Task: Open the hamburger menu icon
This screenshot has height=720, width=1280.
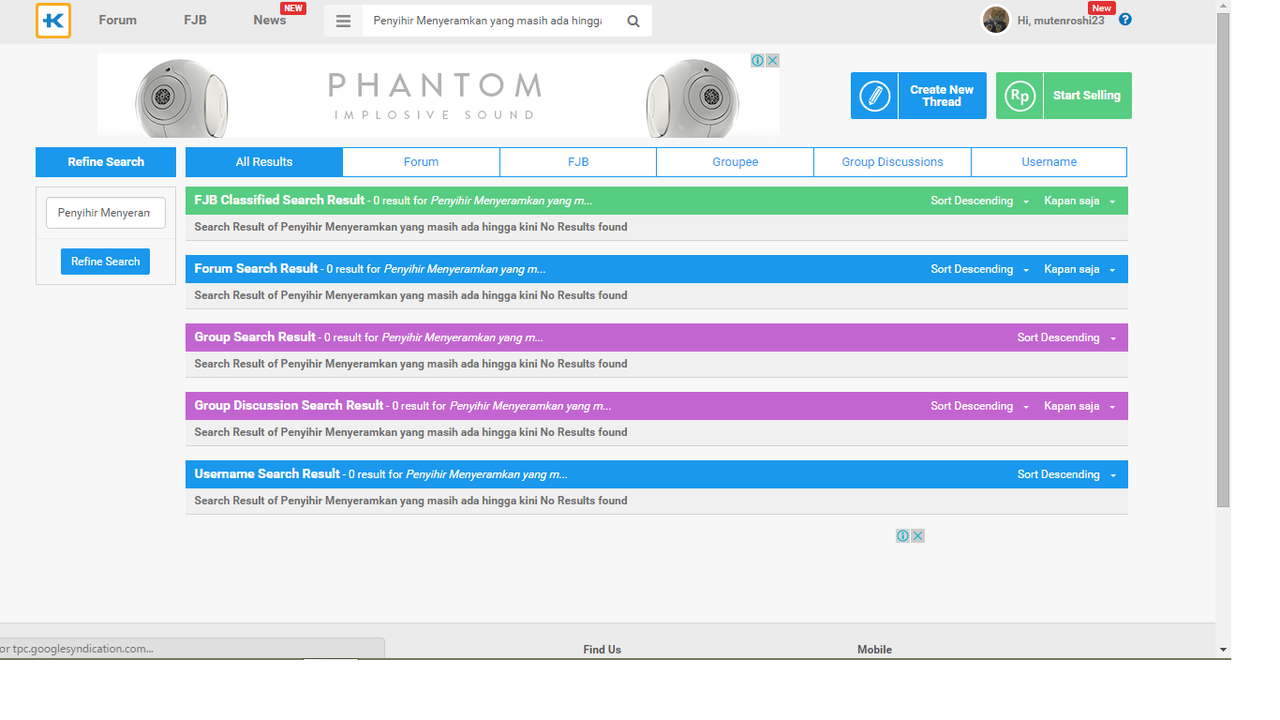Action: pyautogui.click(x=343, y=21)
